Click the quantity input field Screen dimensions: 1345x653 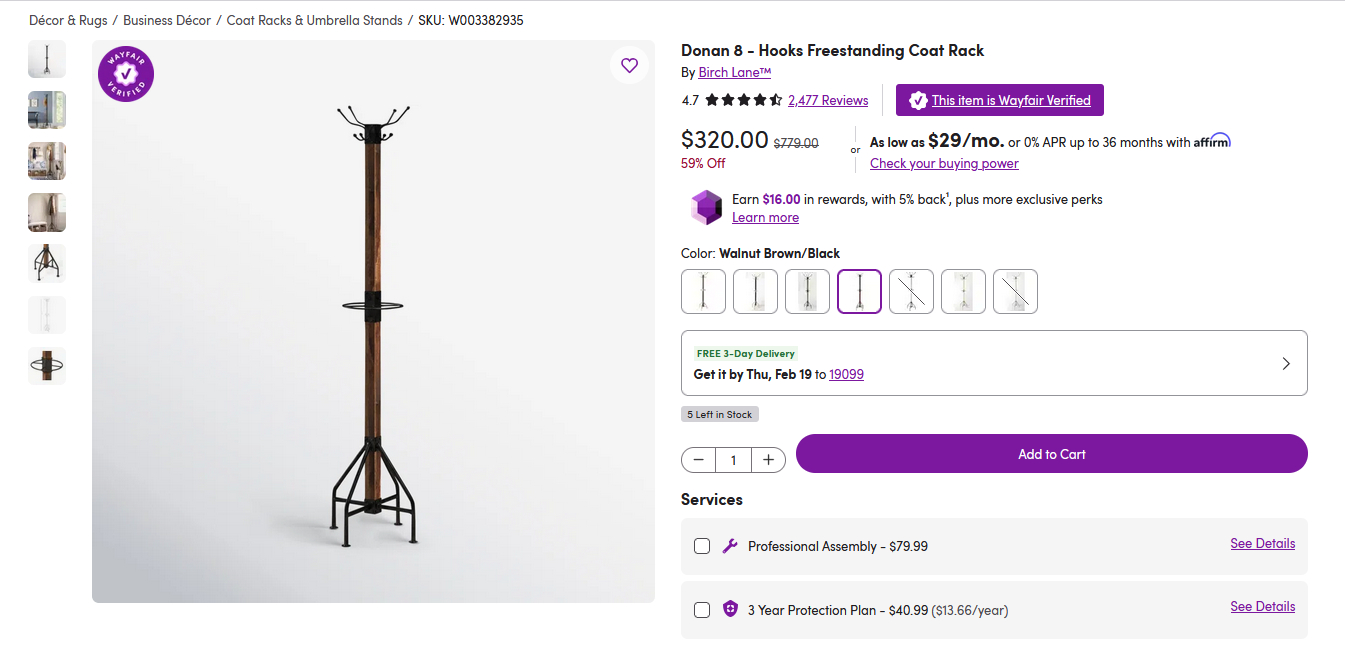733,460
